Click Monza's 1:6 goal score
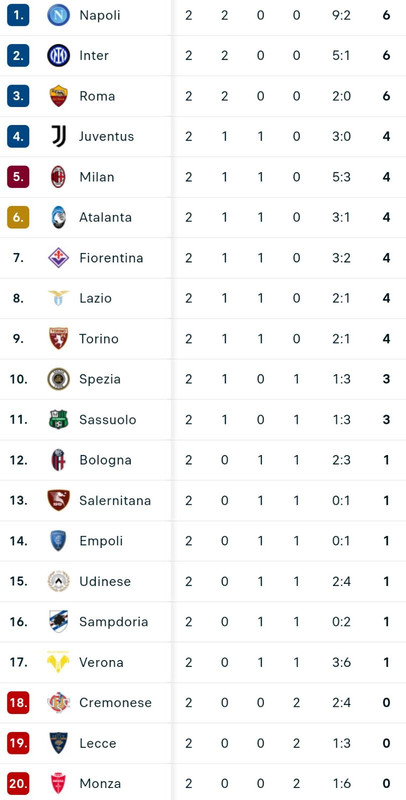Viewport: 406px width, 800px height. pos(341,783)
